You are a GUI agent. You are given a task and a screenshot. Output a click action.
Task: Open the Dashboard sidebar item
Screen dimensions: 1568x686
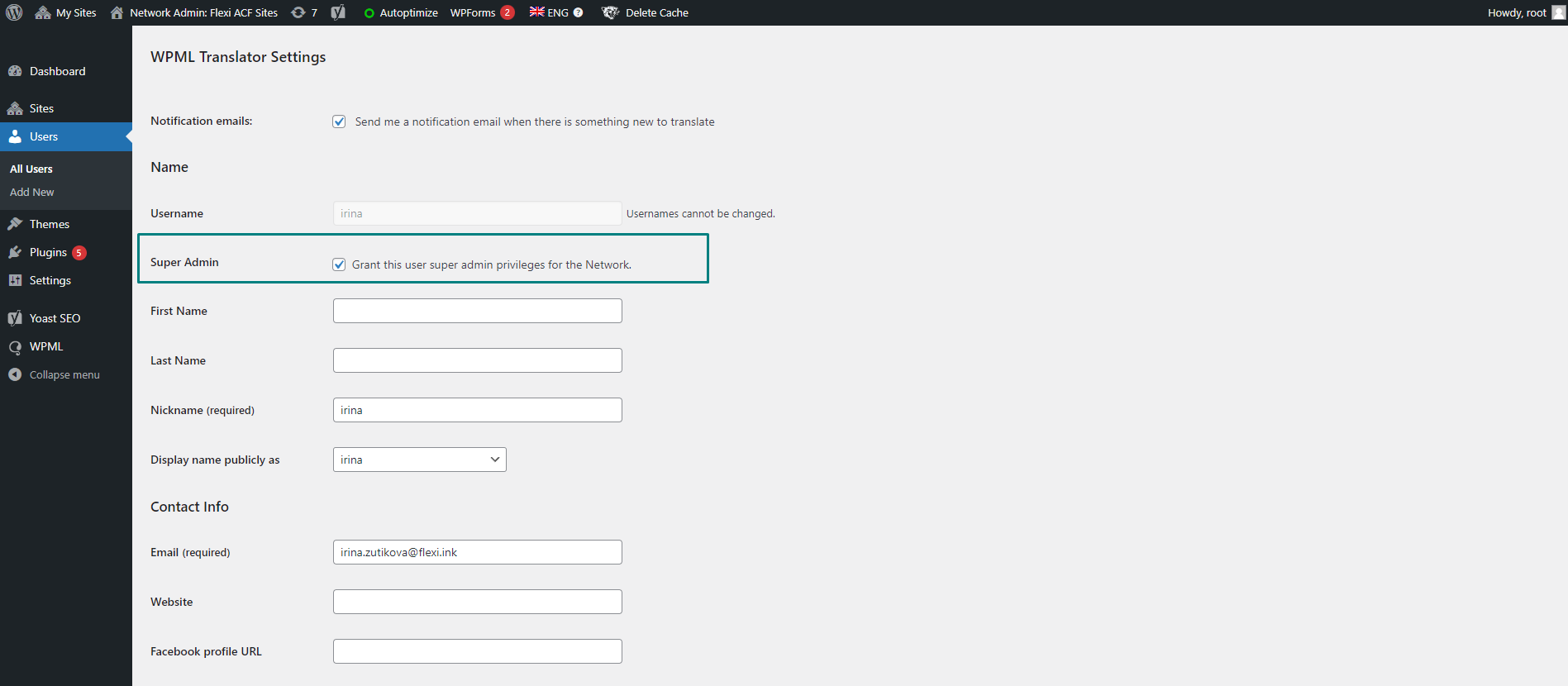[x=57, y=71]
